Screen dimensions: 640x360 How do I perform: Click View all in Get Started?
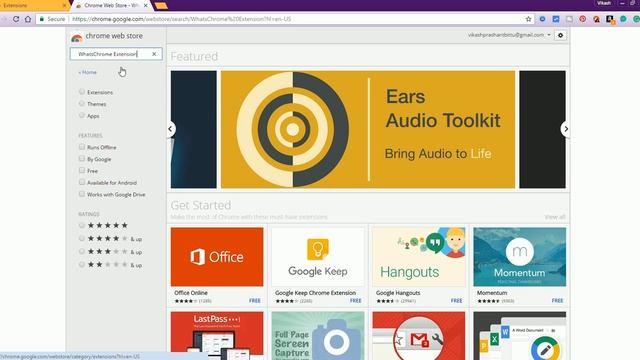pos(555,217)
